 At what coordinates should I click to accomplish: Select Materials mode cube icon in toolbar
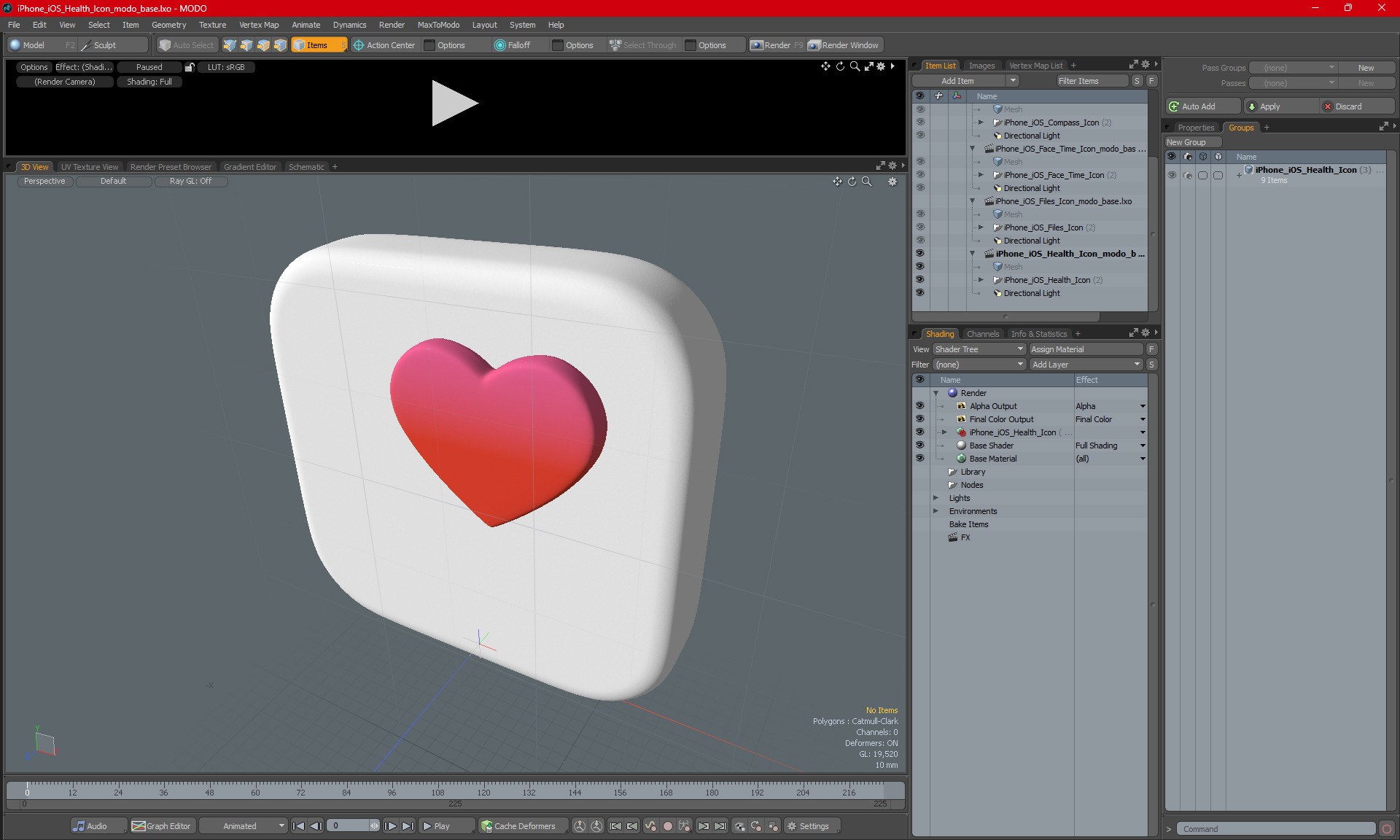click(280, 45)
